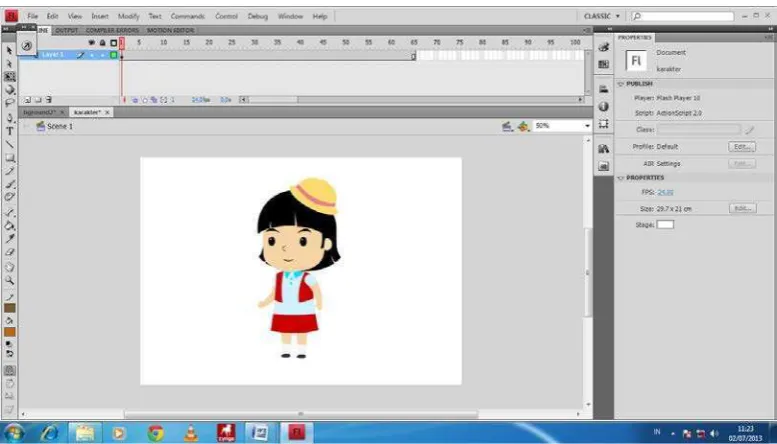777x444 pixels.
Task: Click the Delete layer icon in timeline
Action: pos(49,100)
